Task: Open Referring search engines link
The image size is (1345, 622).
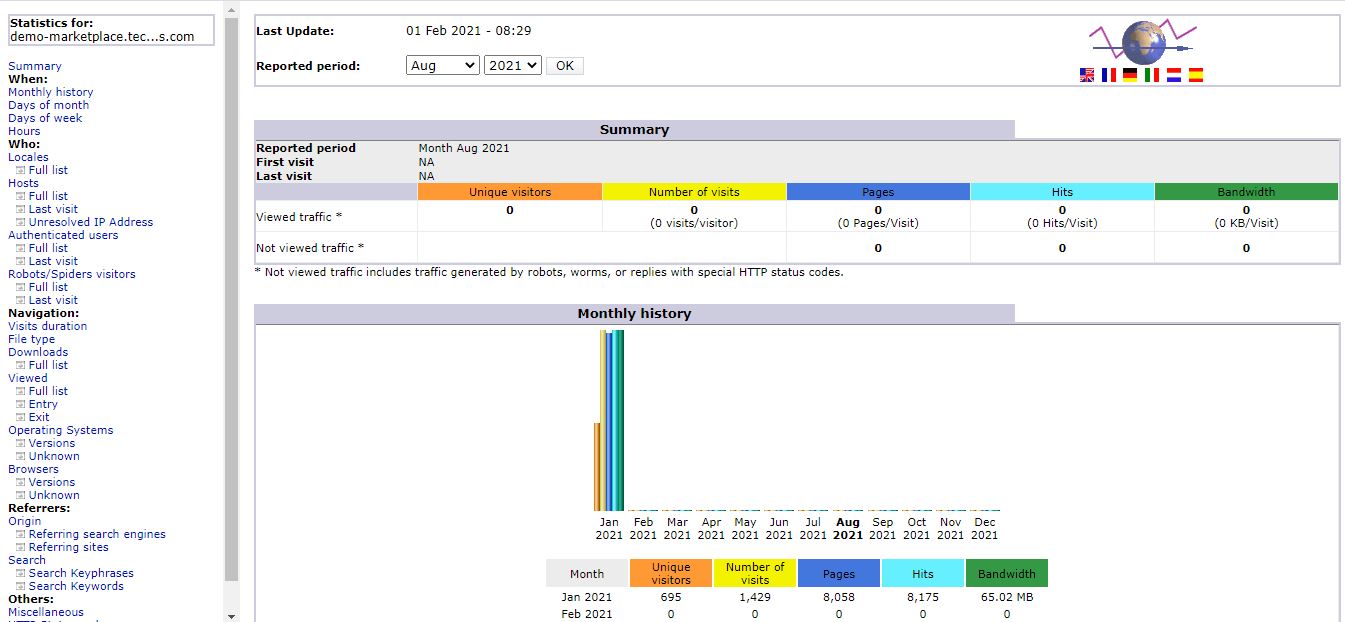Action: pos(97,534)
